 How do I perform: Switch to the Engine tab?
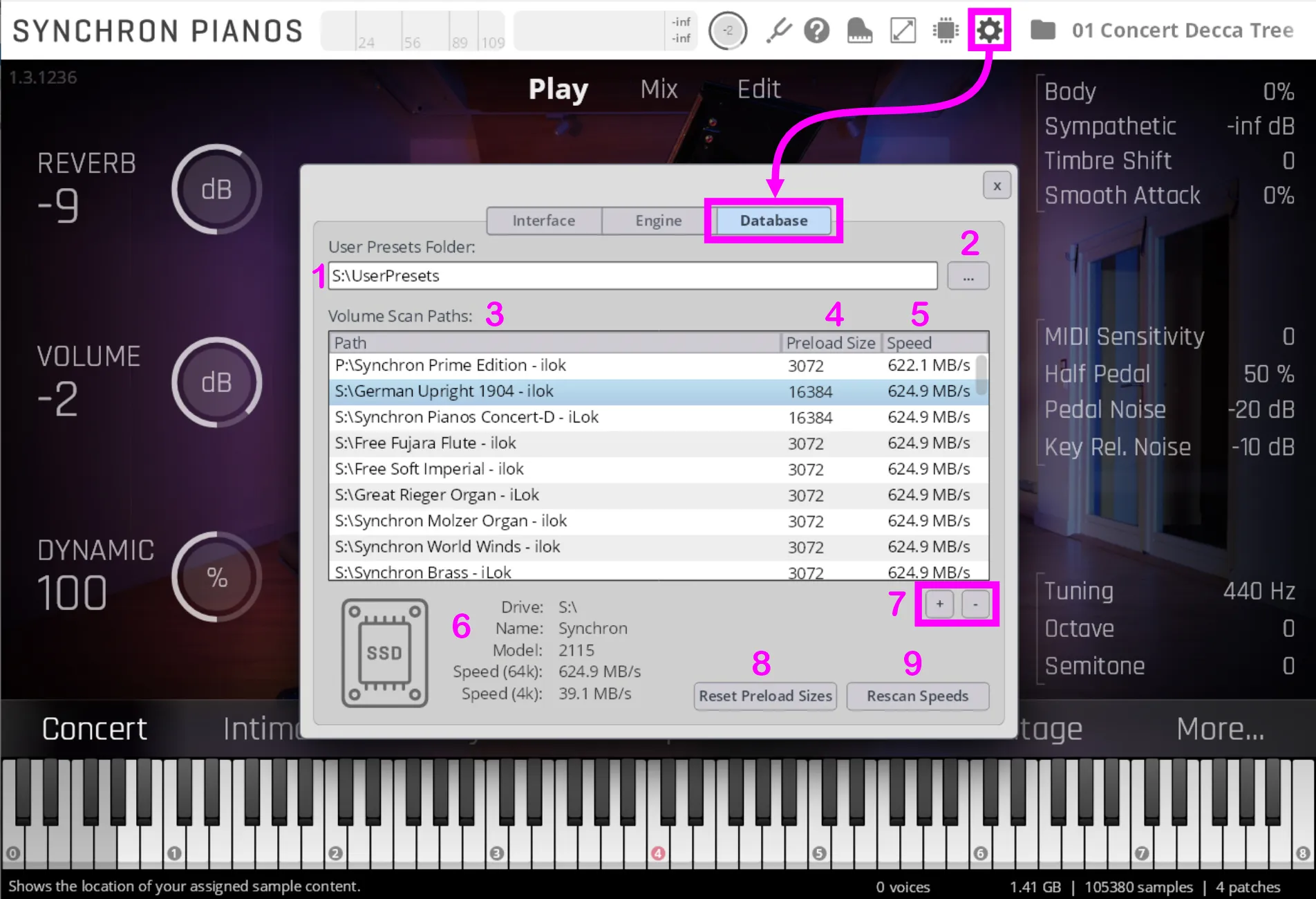(658, 221)
